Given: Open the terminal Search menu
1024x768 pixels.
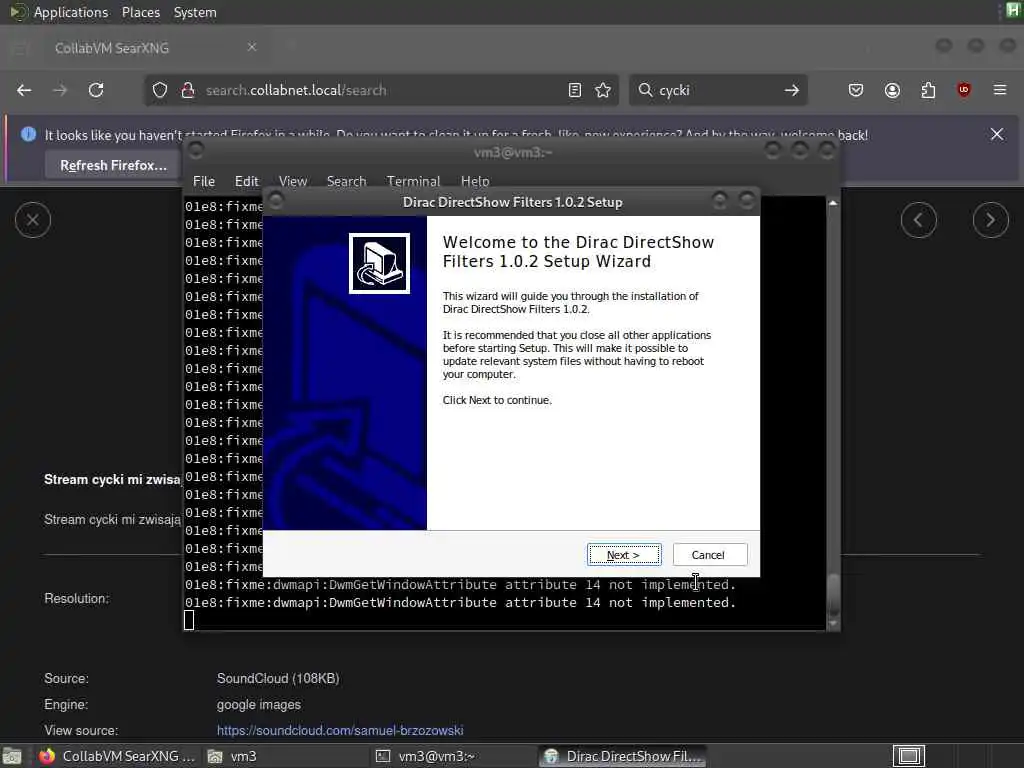Looking at the screenshot, I should (346, 181).
